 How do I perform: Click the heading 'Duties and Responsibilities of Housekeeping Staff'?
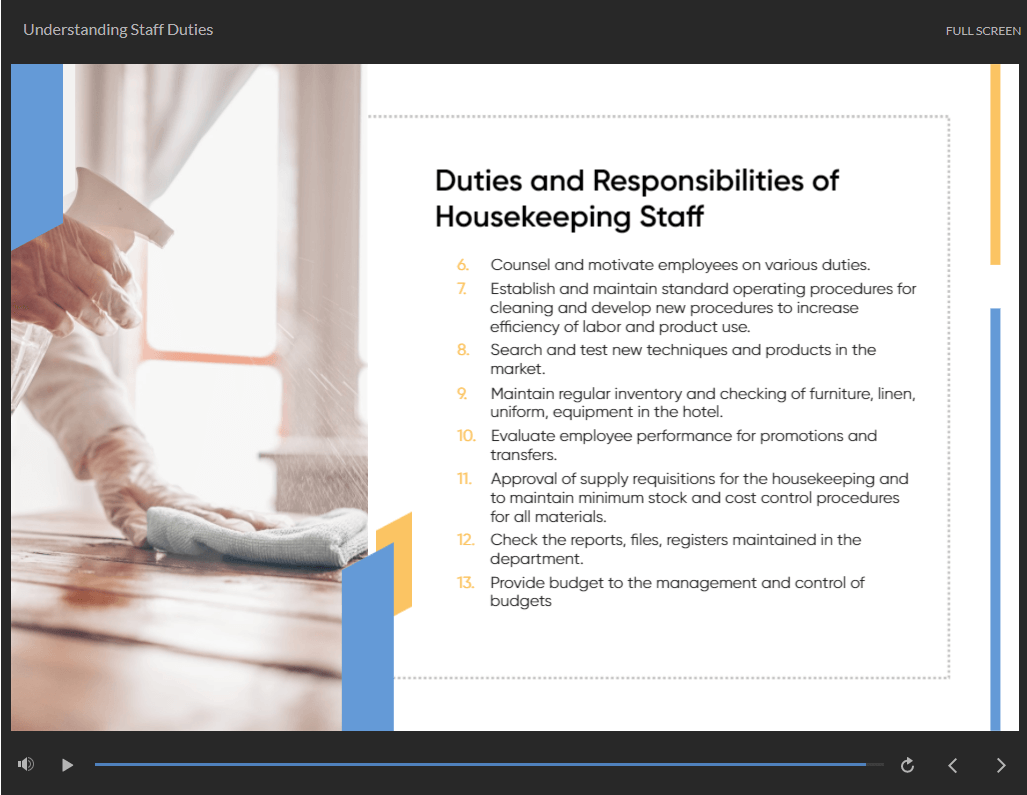click(x=636, y=198)
